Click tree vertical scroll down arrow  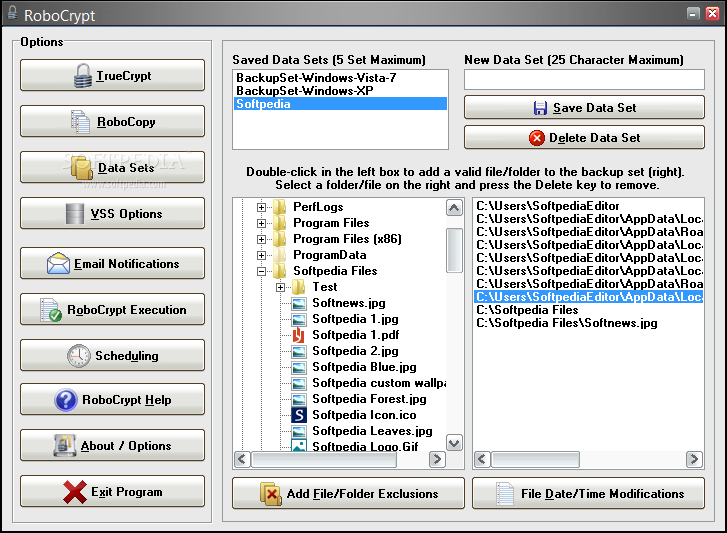pyautogui.click(x=454, y=443)
